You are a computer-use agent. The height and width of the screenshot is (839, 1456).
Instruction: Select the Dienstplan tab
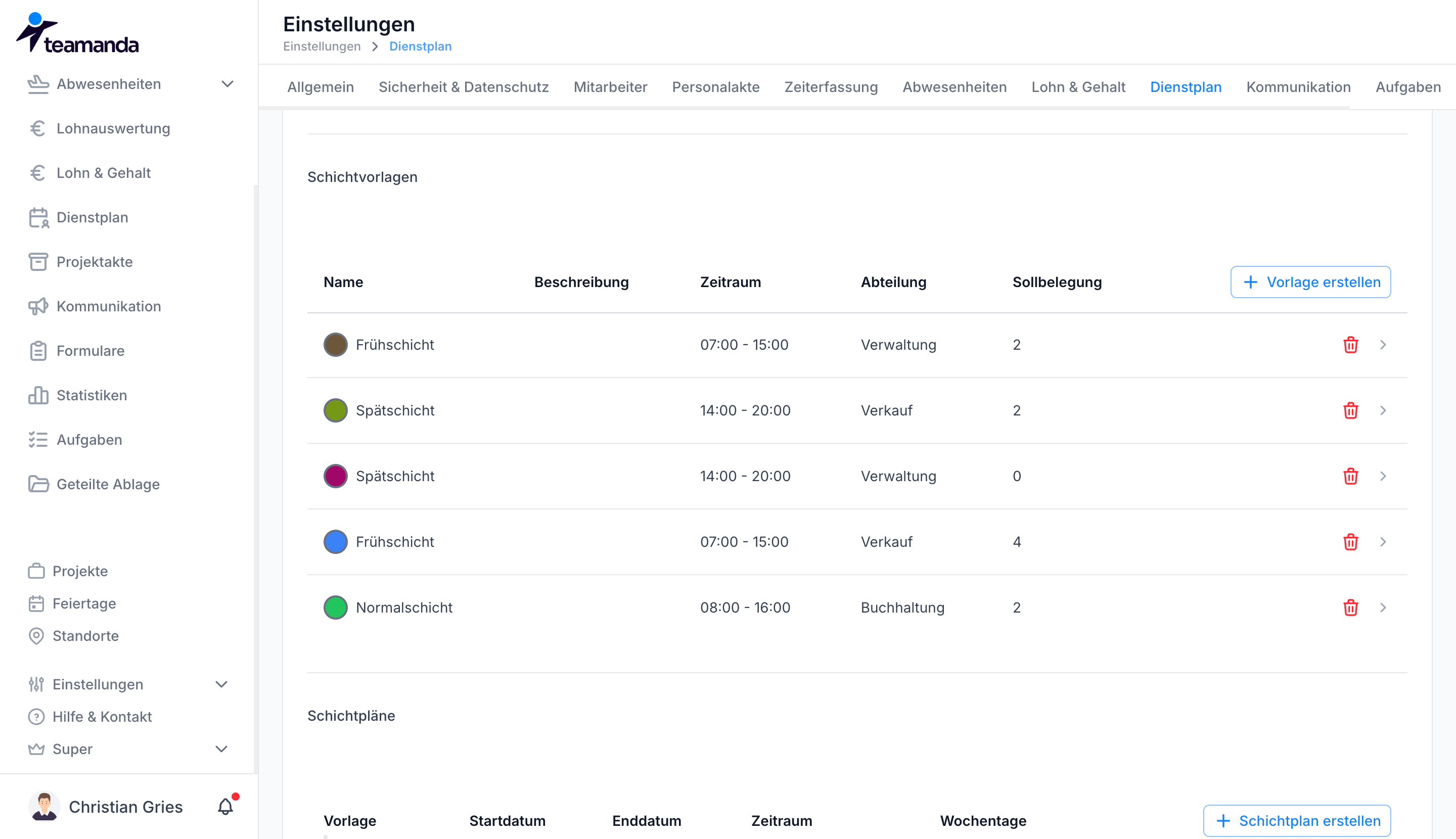pos(1186,87)
